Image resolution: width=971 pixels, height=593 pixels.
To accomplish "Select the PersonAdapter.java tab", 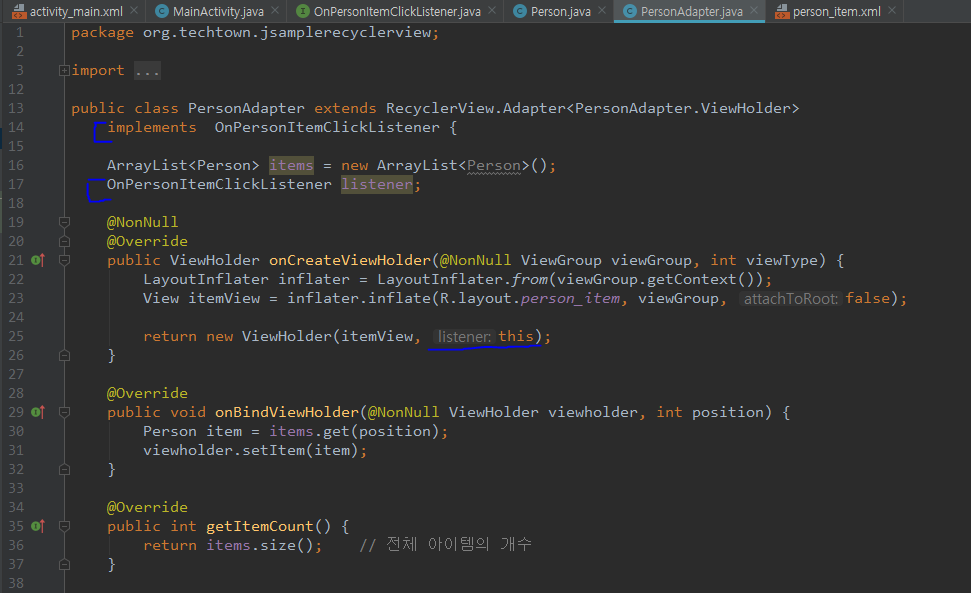I will 691,11.
